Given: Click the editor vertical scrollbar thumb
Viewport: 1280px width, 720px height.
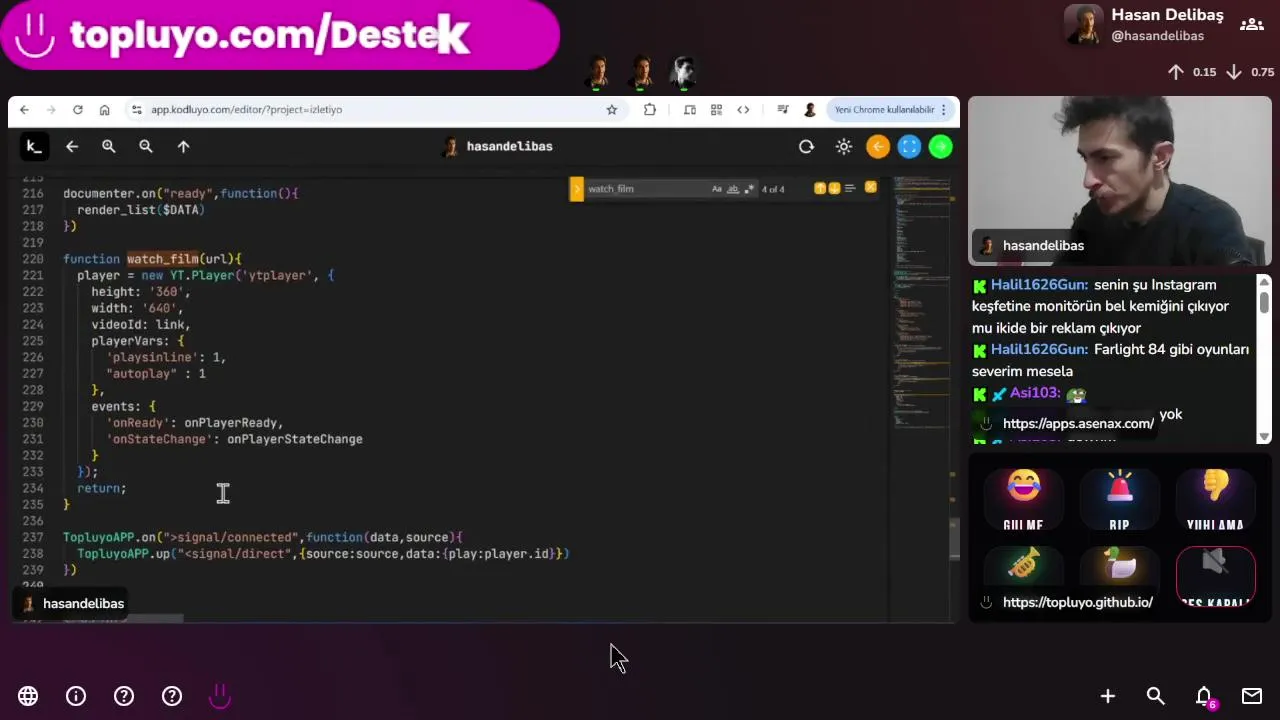Looking at the screenshot, I should 954,540.
